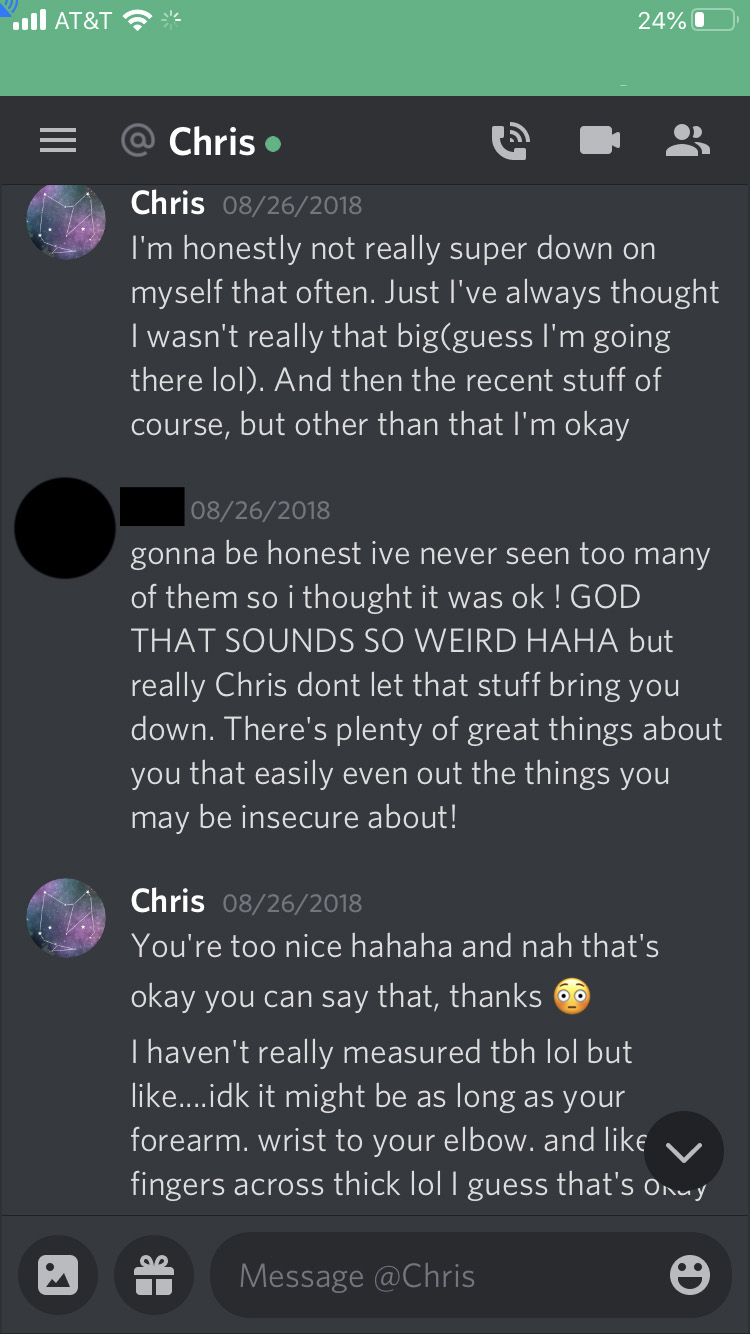Tap the redacted username block
750x1334 pixels.
pyautogui.click(x=152, y=506)
